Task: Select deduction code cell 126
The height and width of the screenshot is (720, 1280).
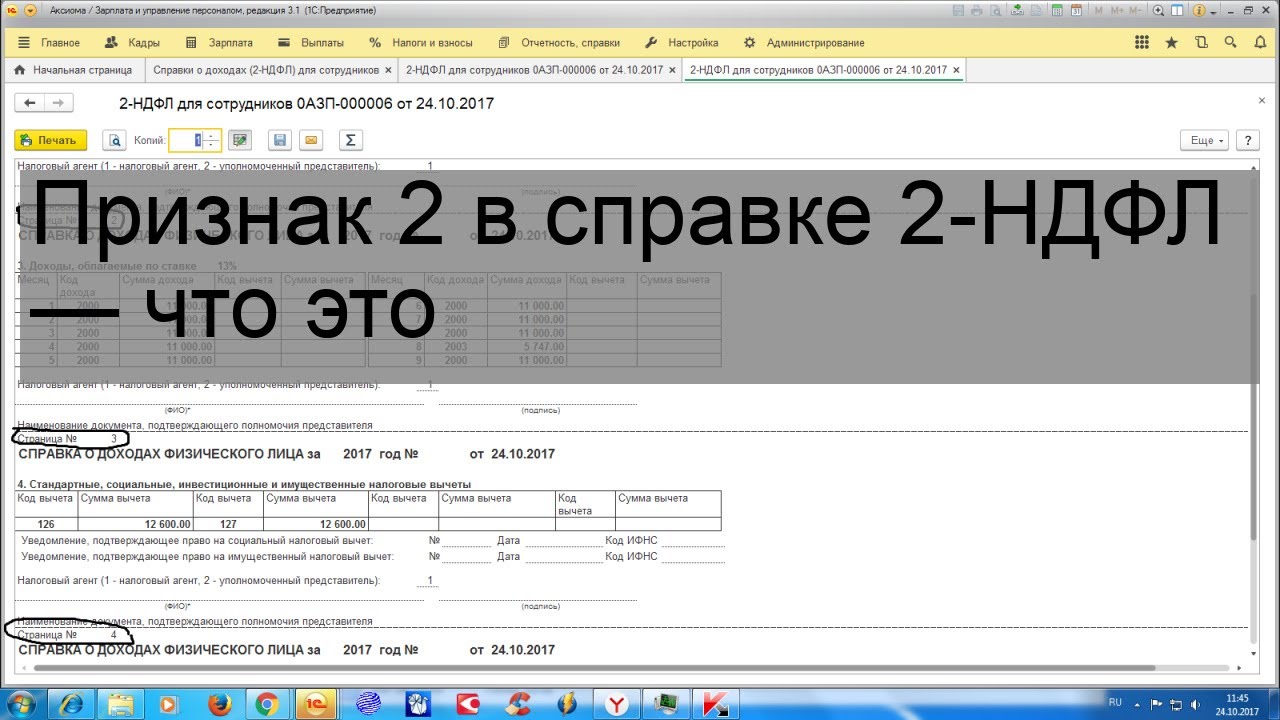Action: pos(46,524)
